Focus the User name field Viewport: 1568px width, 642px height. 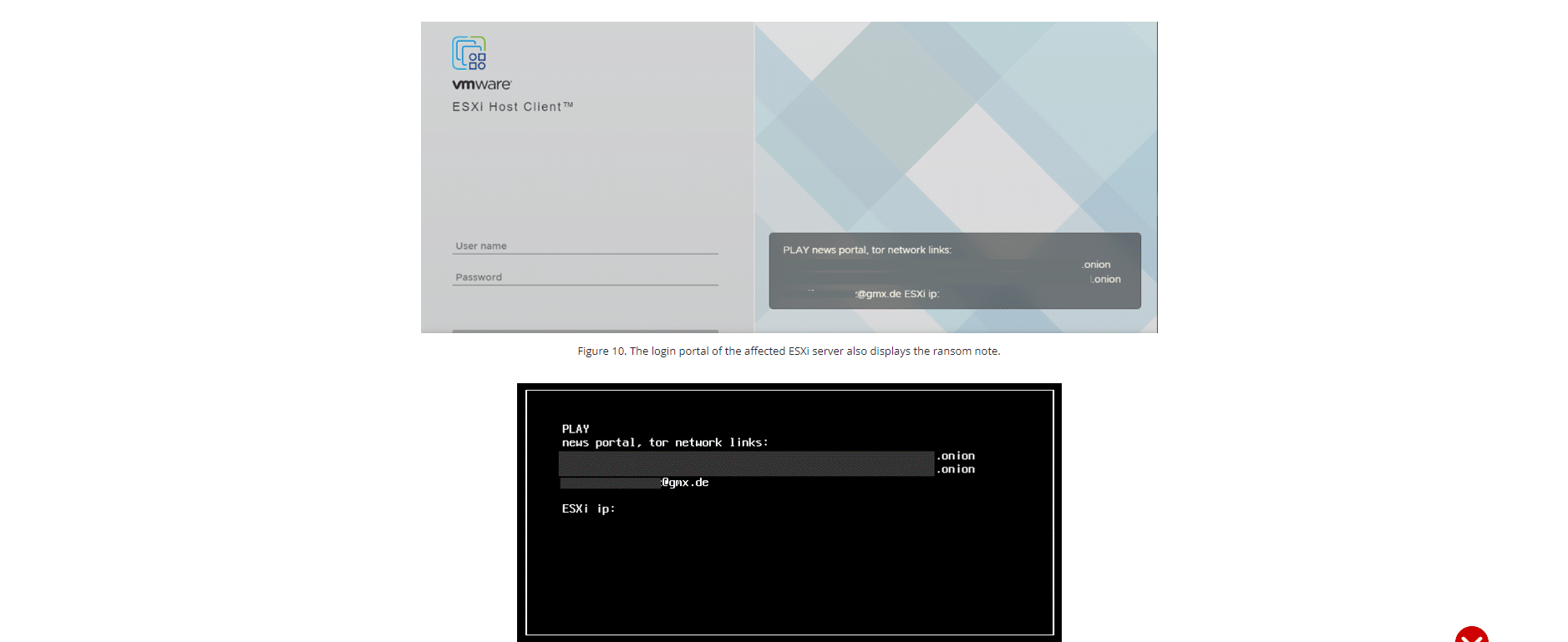coord(585,245)
